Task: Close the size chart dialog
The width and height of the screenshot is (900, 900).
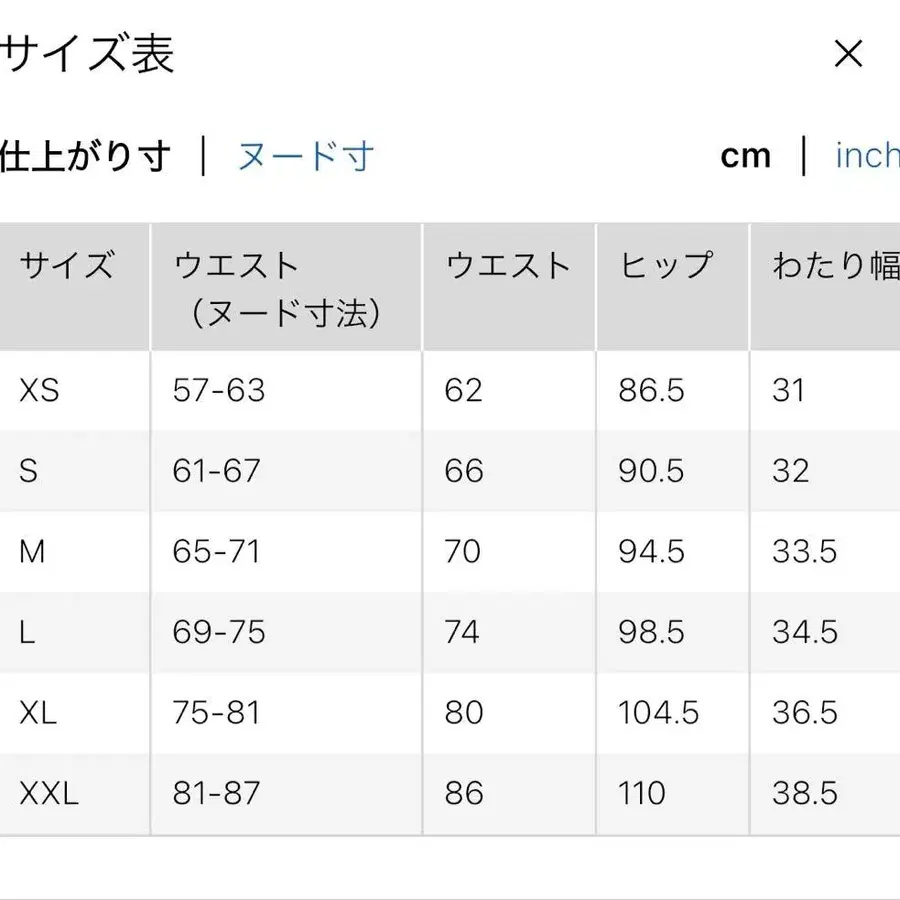Action: tap(849, 54)
